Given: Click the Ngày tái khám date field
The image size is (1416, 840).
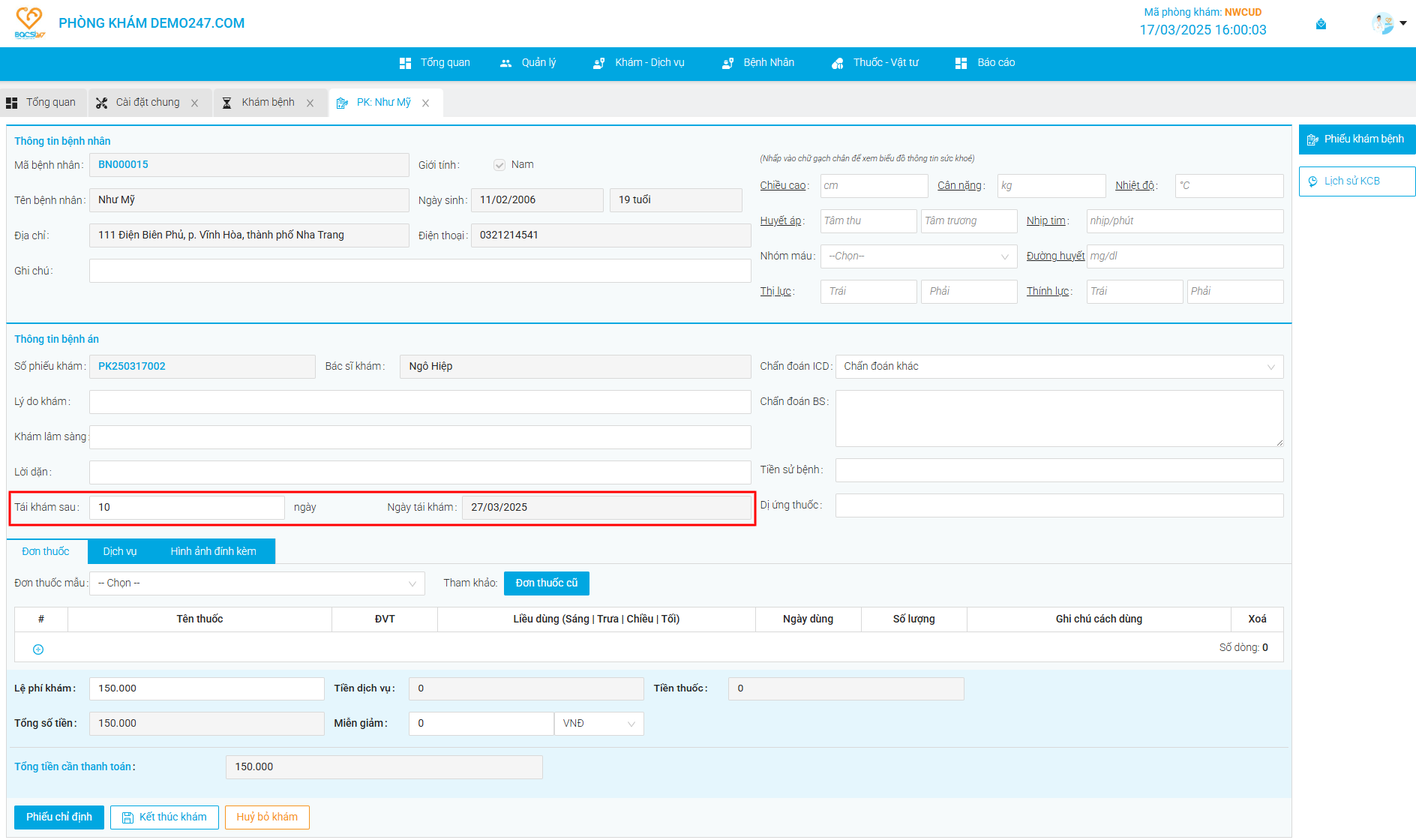Looking at the screenshot, I should (x=606, y=508).
